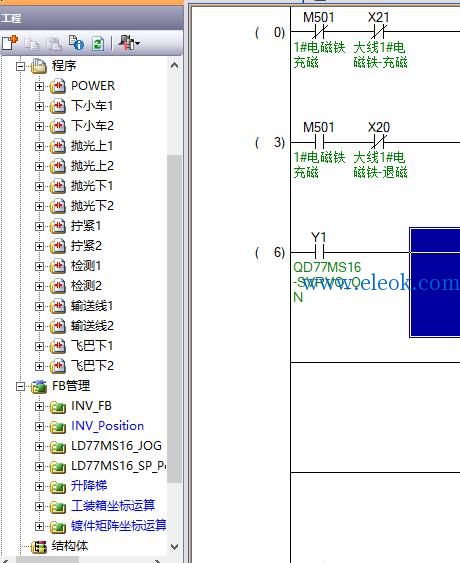Select the 工装箱坐标运算 tree item
The width and height of the screenshot is (460, 563).
click(x=113, y=506)
